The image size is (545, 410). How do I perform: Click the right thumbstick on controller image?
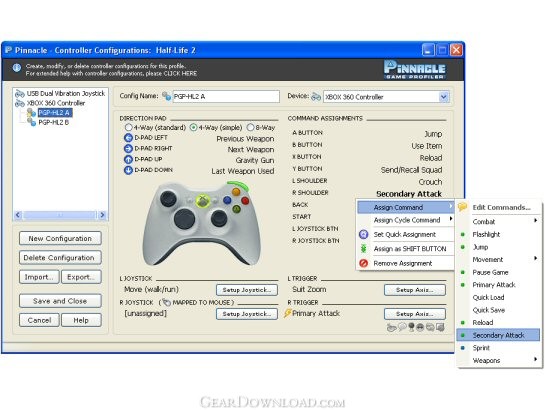[219, 219]
